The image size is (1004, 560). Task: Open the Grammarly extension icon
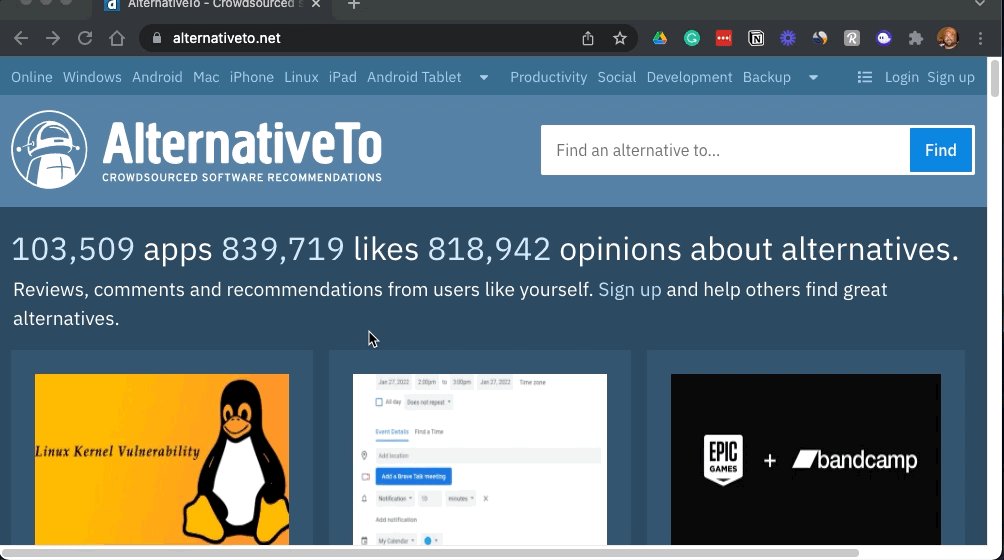pyautogui.click(x=692, y=38)
